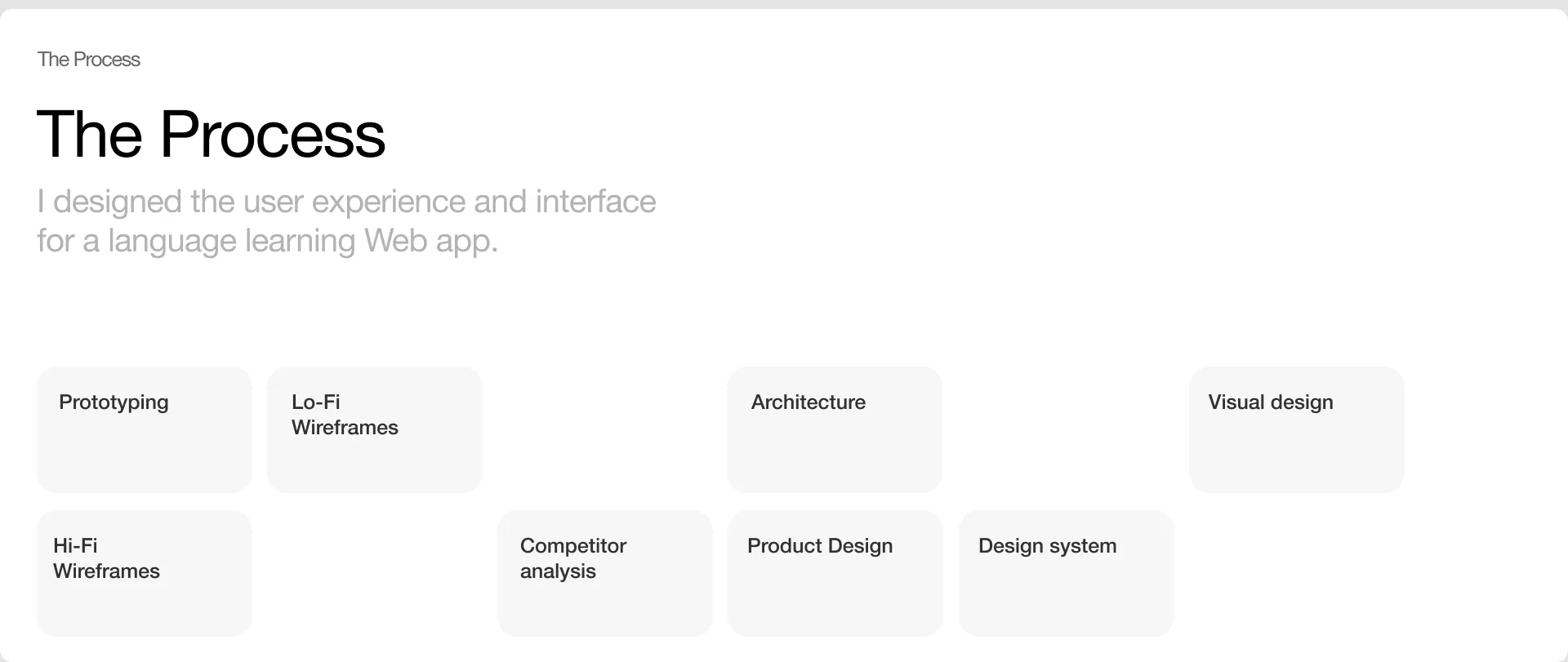The width and height of the screenshot is (1568, 662).
Task: Click the small 'The Process' section label
Action: [89, 60]
